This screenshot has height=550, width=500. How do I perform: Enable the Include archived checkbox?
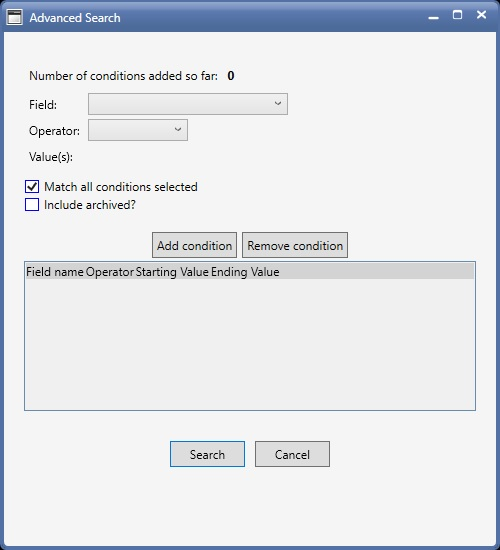tap(32, 205)
